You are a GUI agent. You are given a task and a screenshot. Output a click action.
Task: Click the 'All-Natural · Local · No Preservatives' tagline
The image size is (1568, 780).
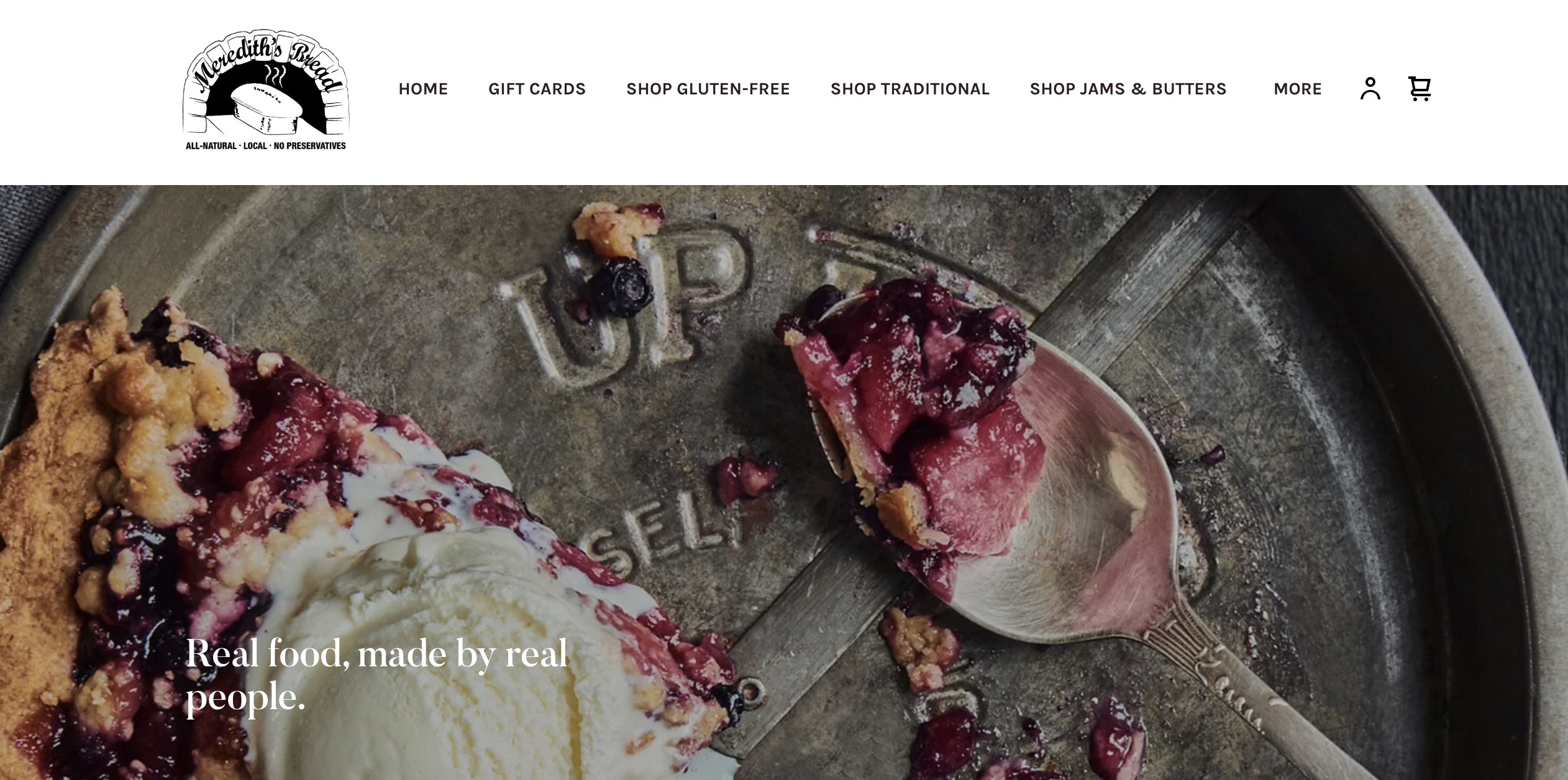point(266,146)
